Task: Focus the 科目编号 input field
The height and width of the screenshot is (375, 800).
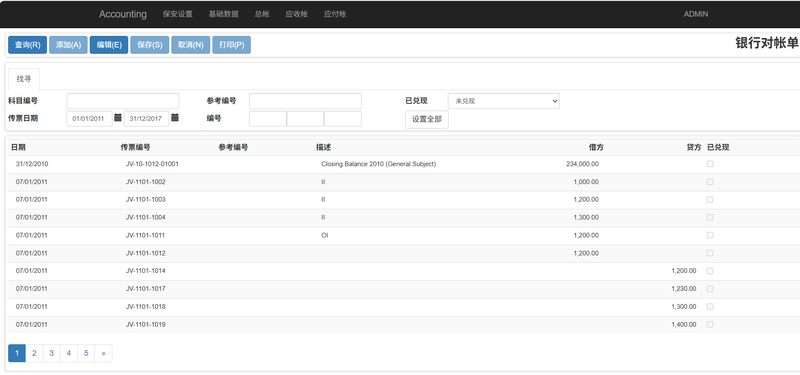Action: (122, 101)
